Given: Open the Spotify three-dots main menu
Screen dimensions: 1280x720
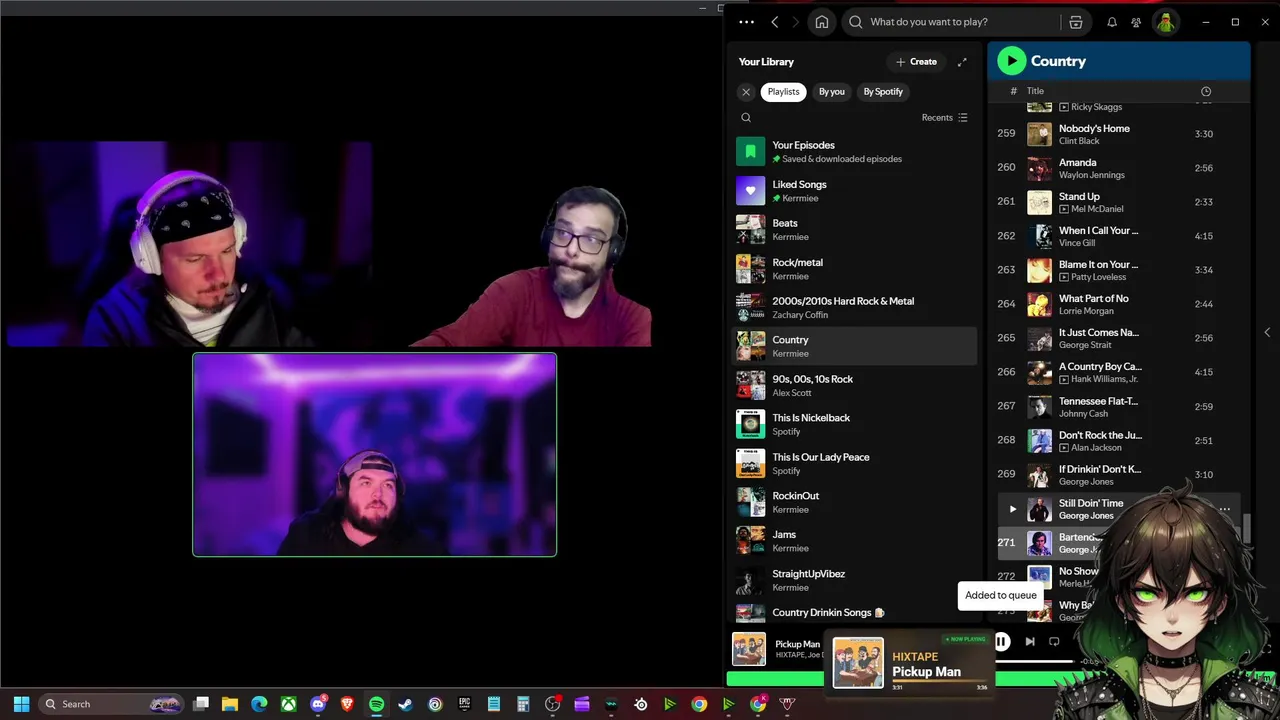Looking at the screenshot, I should [x=746, y=22].
